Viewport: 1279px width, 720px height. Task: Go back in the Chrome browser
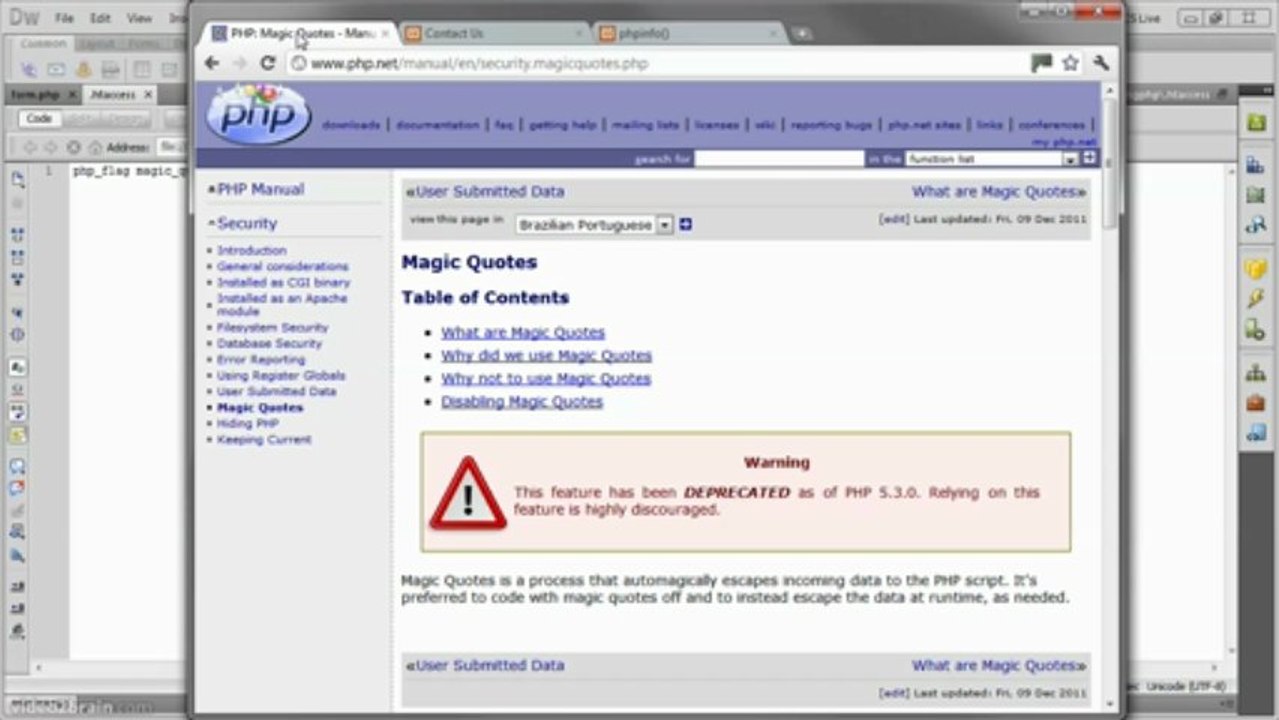tap(211, 63)
